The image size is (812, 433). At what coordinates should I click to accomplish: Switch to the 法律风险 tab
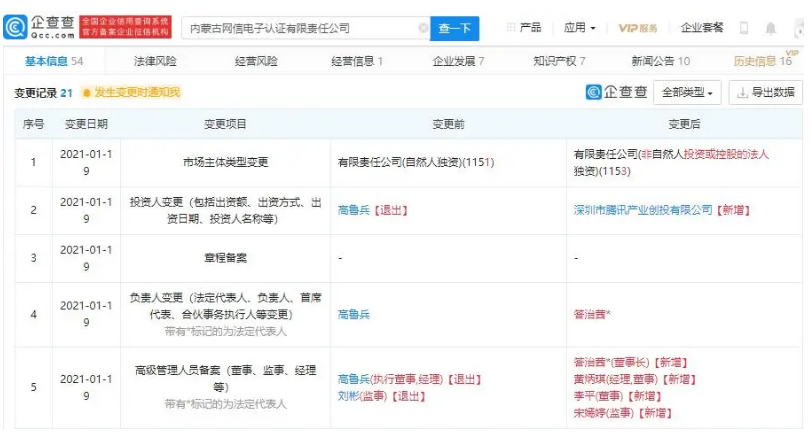pos(155,61)
